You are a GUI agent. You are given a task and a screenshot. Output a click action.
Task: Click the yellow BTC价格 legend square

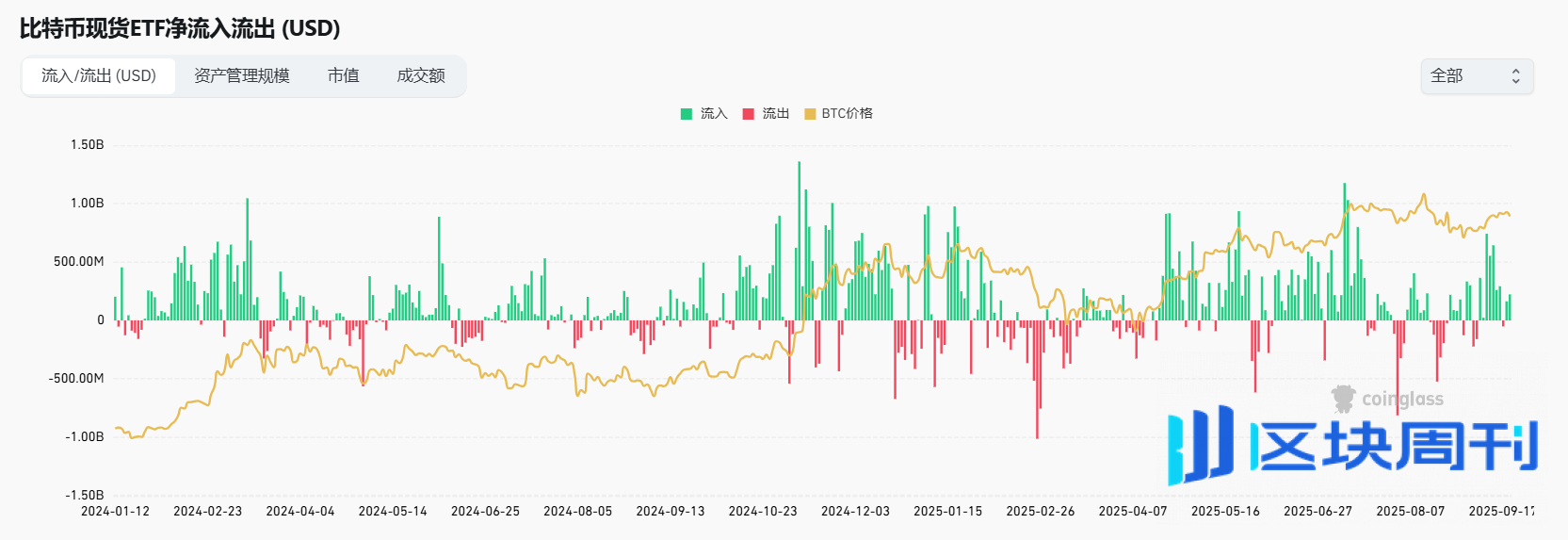pyautogui.click(x=810, y=114)
